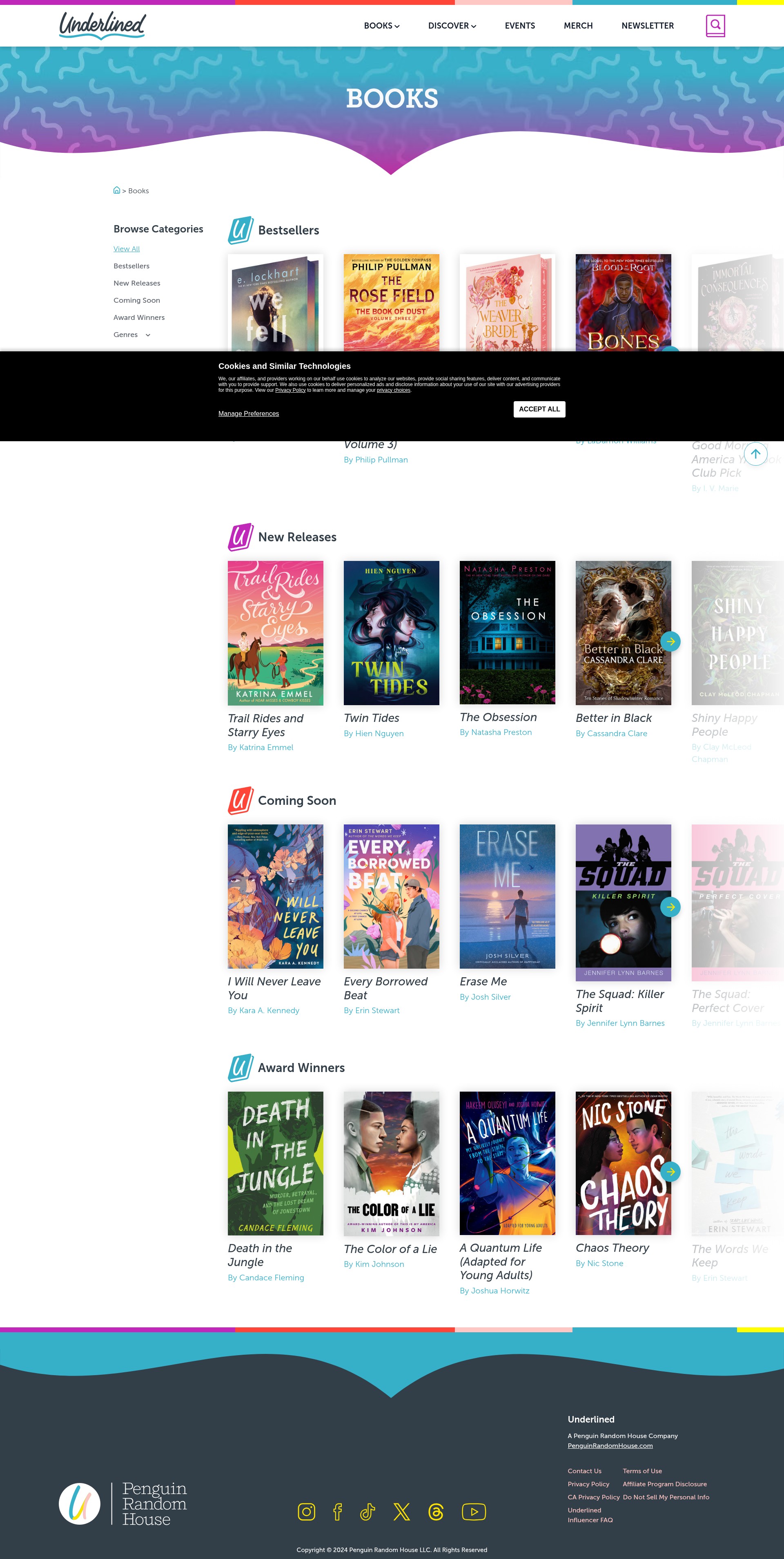Select Bestsellers in Browse Categories

(x=131, y=266)
